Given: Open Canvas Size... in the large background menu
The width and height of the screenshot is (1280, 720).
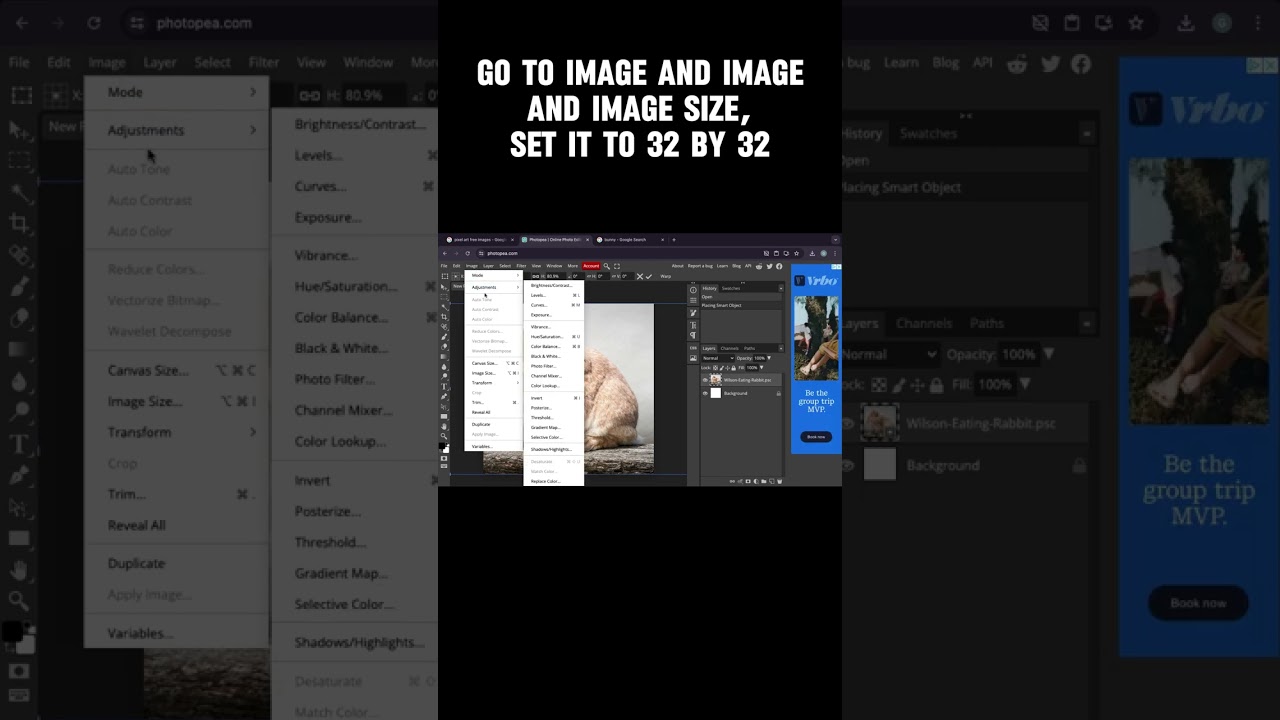Looking at the screenshot, I should 148,370.
